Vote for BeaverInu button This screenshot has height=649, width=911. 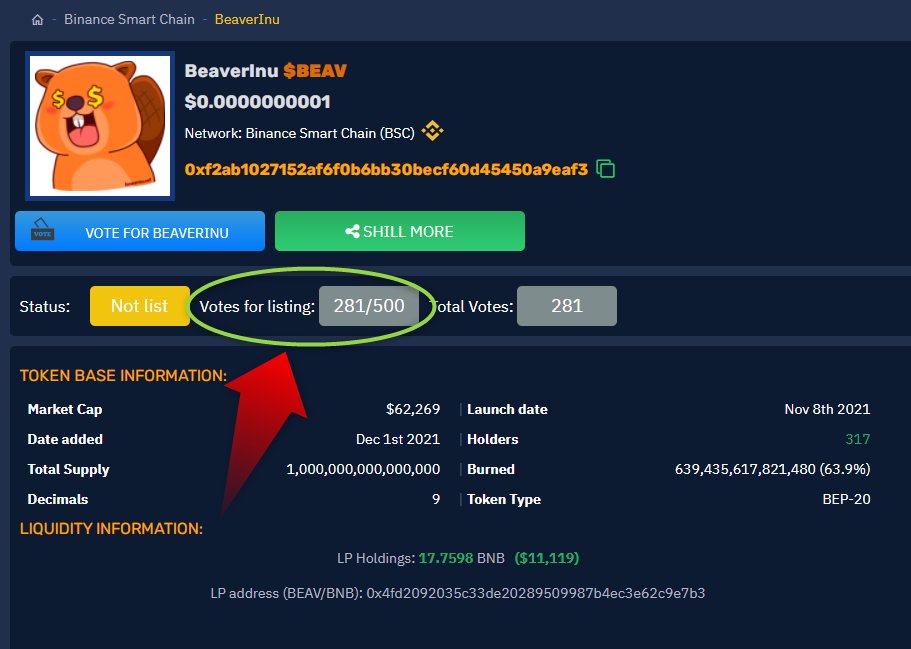pyautogui.click(x=140, y=231)
